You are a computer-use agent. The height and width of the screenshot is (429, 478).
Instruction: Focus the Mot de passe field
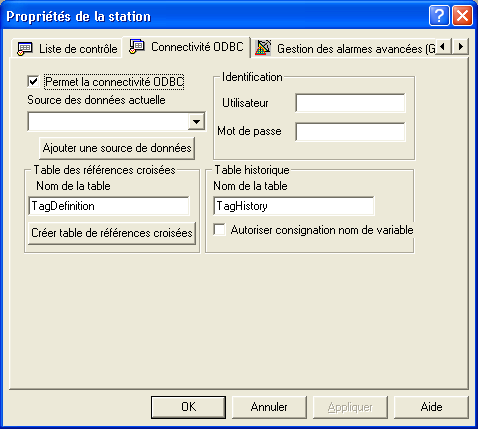(x=350, y=132)
